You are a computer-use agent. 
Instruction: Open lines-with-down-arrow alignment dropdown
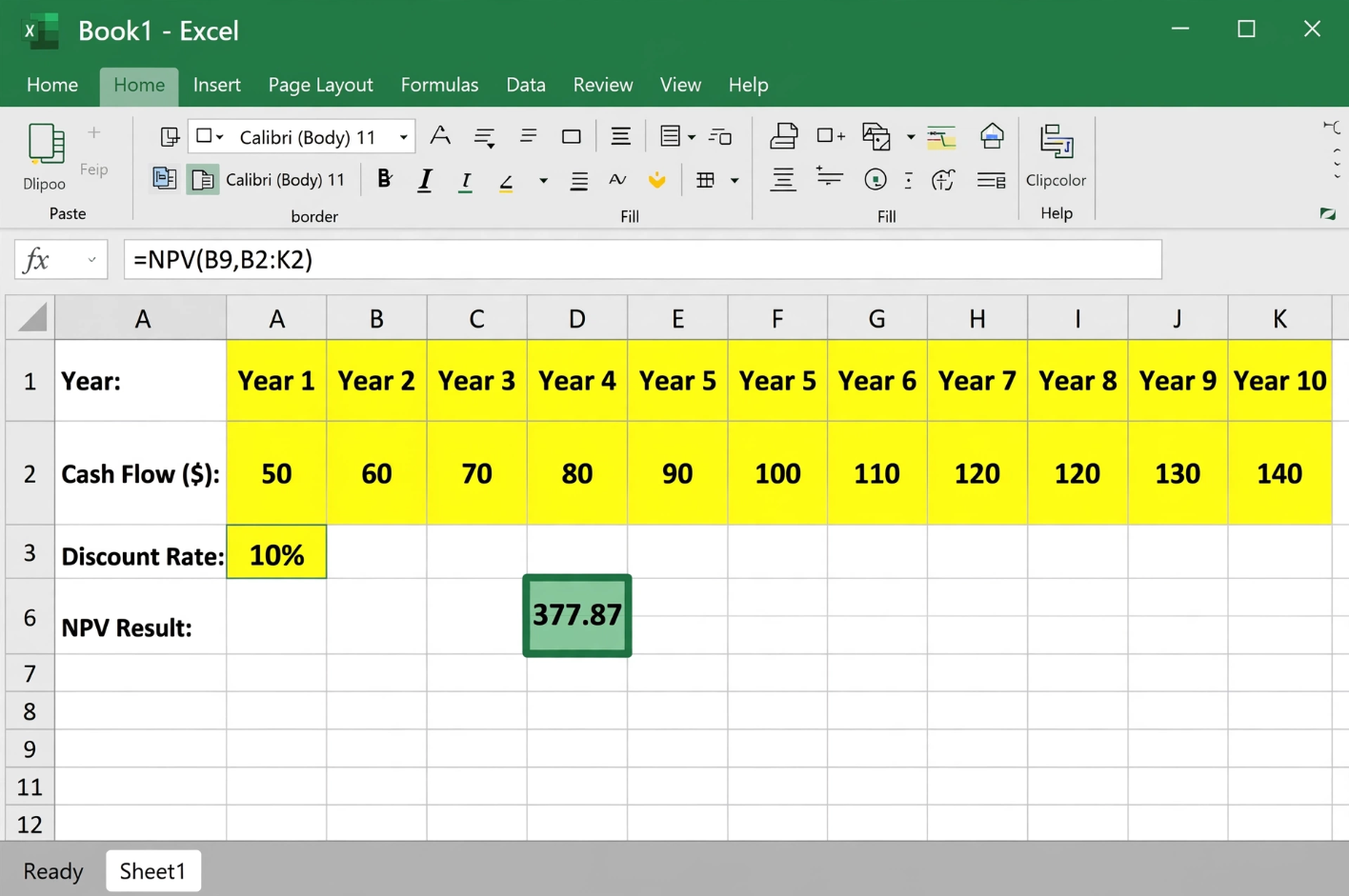click(x=484, y=139)
